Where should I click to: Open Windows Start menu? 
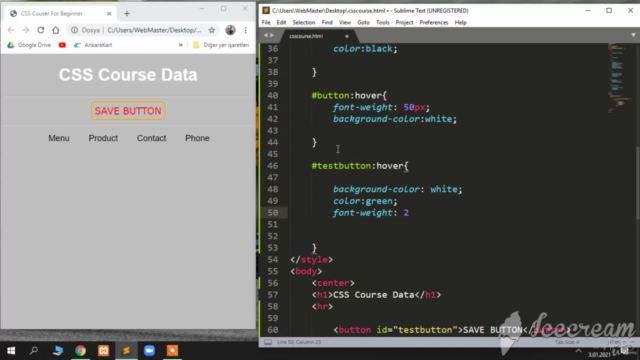(11, 351)
